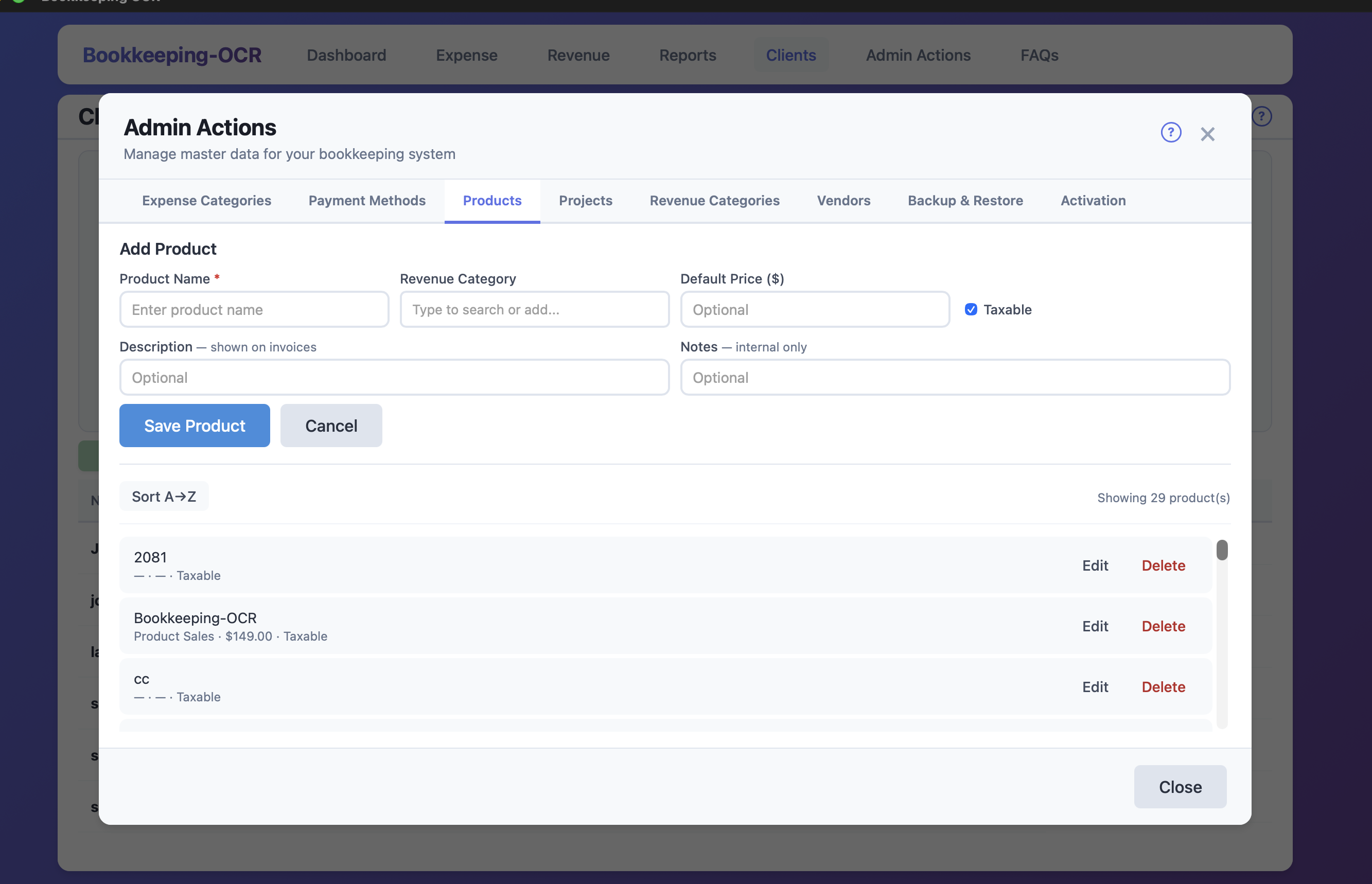Viewport: 1372px width, 884px height.
Task: Open Revenue in the top navigation
Action: (578, 55)
